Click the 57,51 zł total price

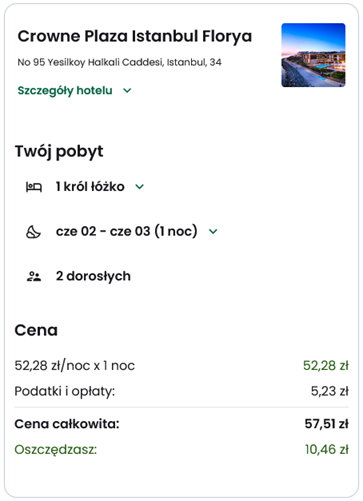pos(327,424)
